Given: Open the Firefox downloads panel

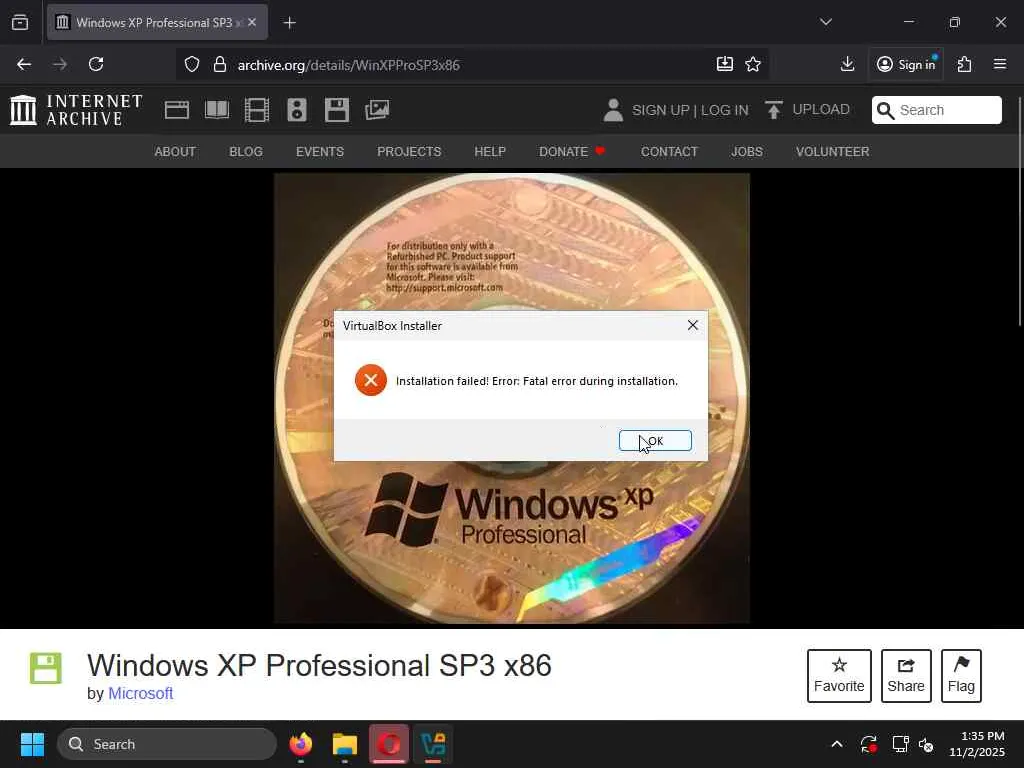Looking at the screenshot, I should 847,64.
